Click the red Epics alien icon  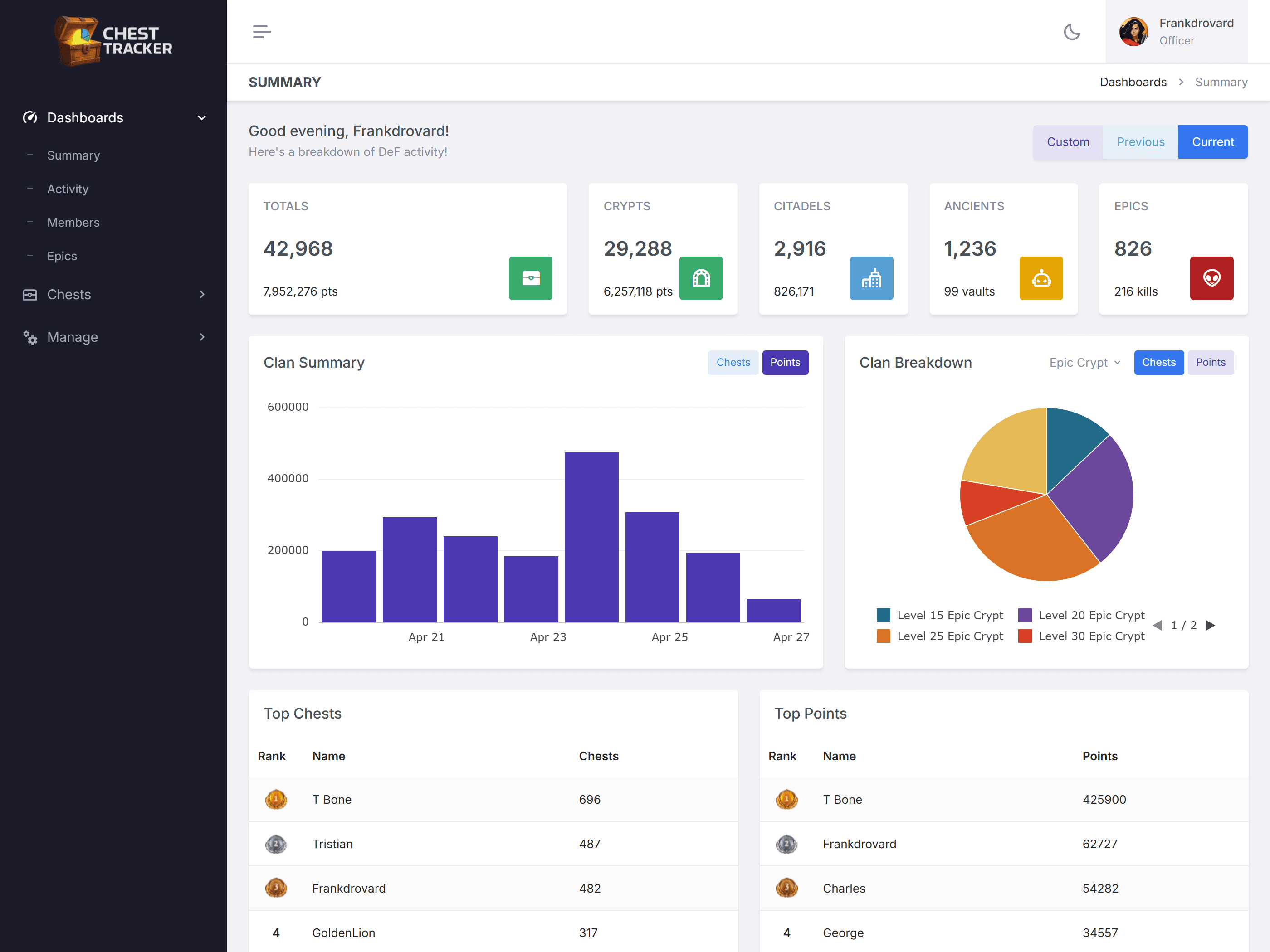1211,278
